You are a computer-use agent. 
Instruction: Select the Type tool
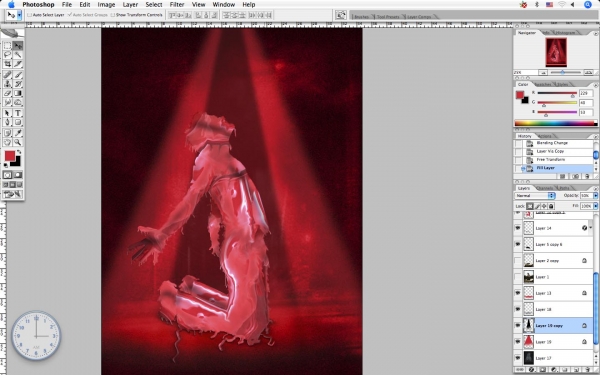pos(18,113)
